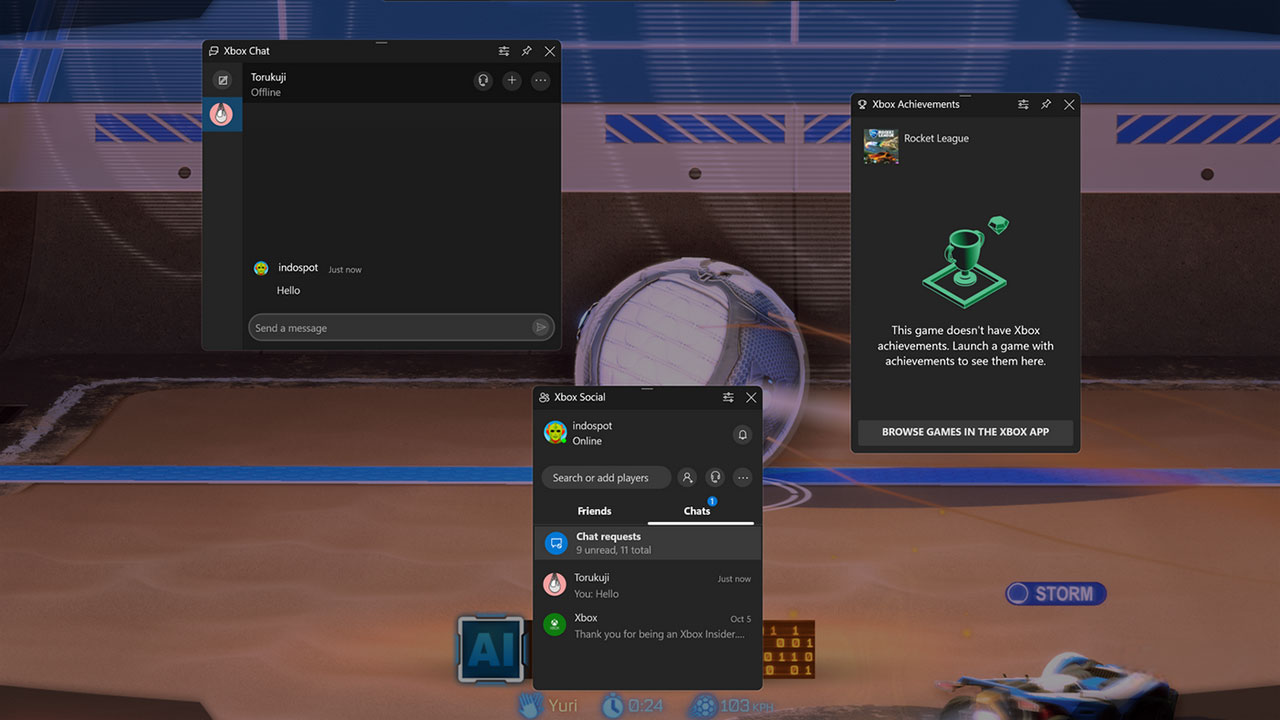Click the Xbox Chat title bar icon
This screenshot has width=1280, height=720.
click(213, 51)
